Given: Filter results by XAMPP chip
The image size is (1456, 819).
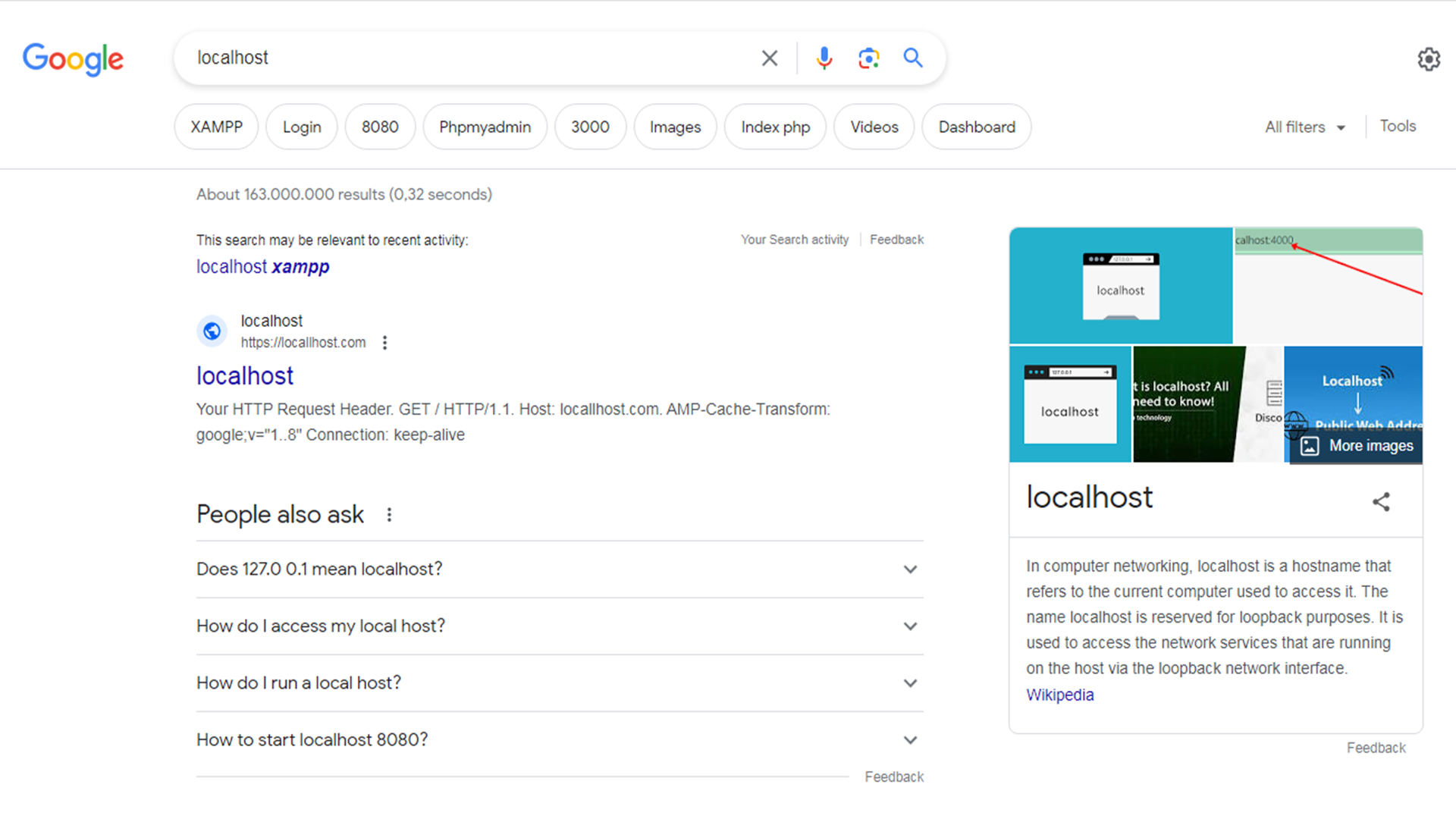Looking at the screenshot, I should (216, 127).
